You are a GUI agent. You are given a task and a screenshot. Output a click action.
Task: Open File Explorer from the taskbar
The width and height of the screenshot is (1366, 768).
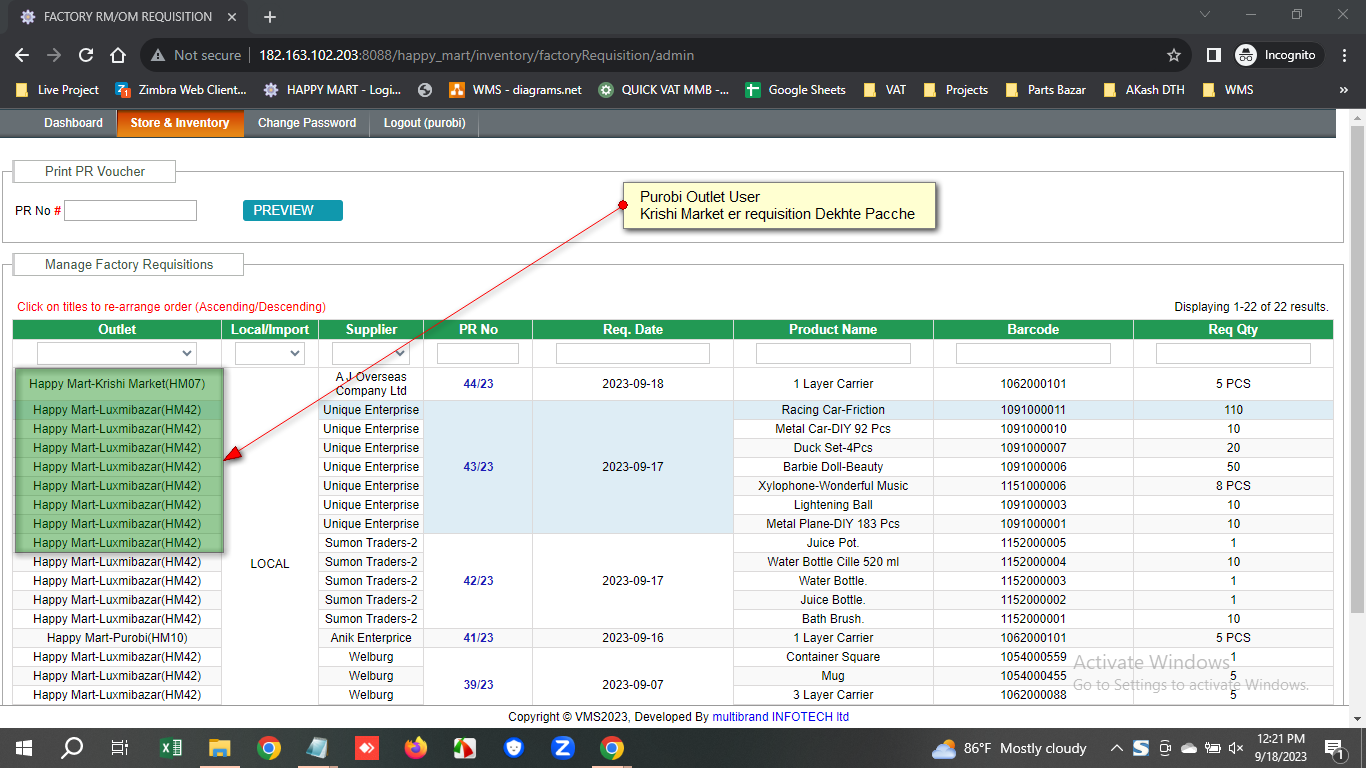tap(220, 747)
